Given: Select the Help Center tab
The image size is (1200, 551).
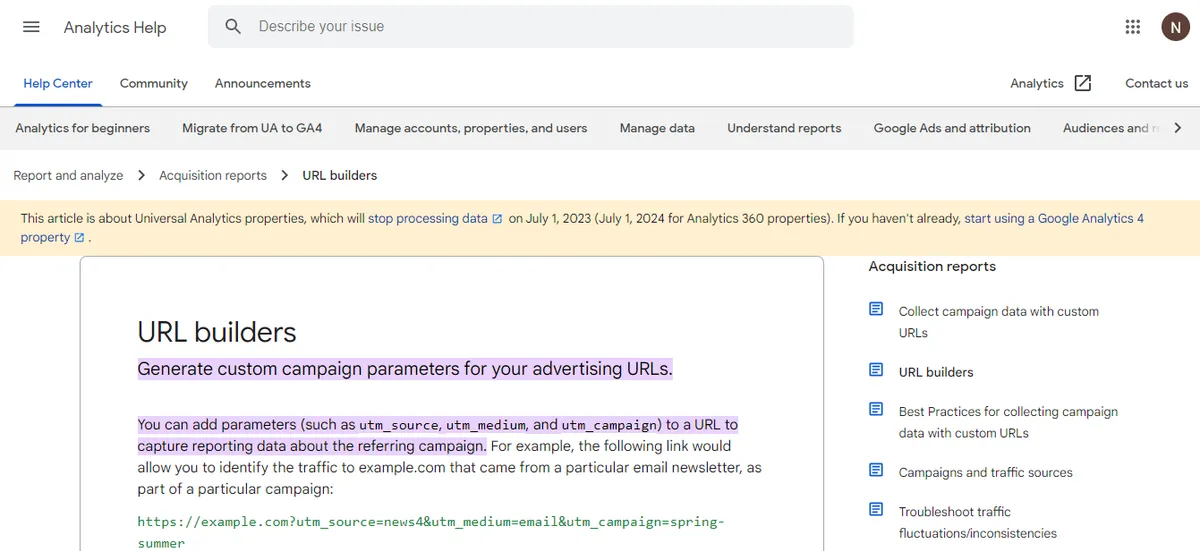Looking at the screenshot, I should tap(58, 83).
